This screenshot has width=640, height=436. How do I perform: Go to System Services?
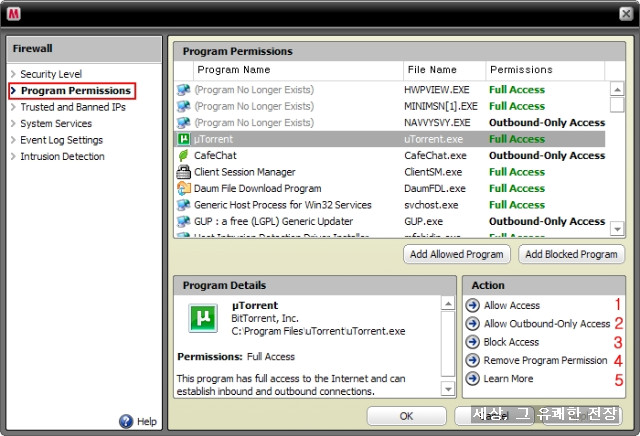(x=56, y=123)
